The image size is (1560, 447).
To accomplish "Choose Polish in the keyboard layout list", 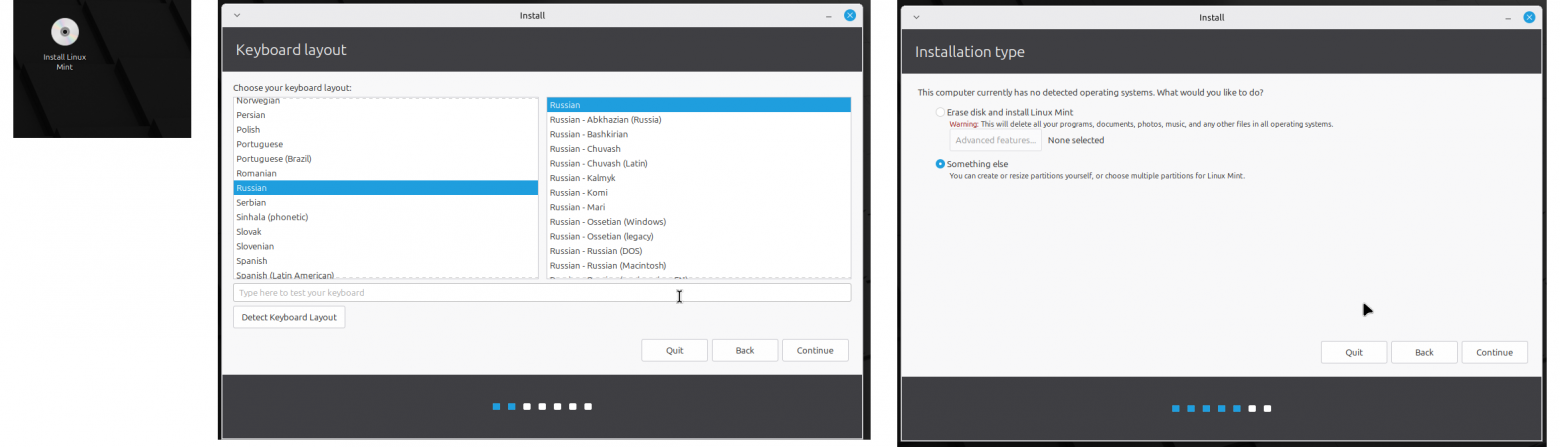I will [386, 130].
